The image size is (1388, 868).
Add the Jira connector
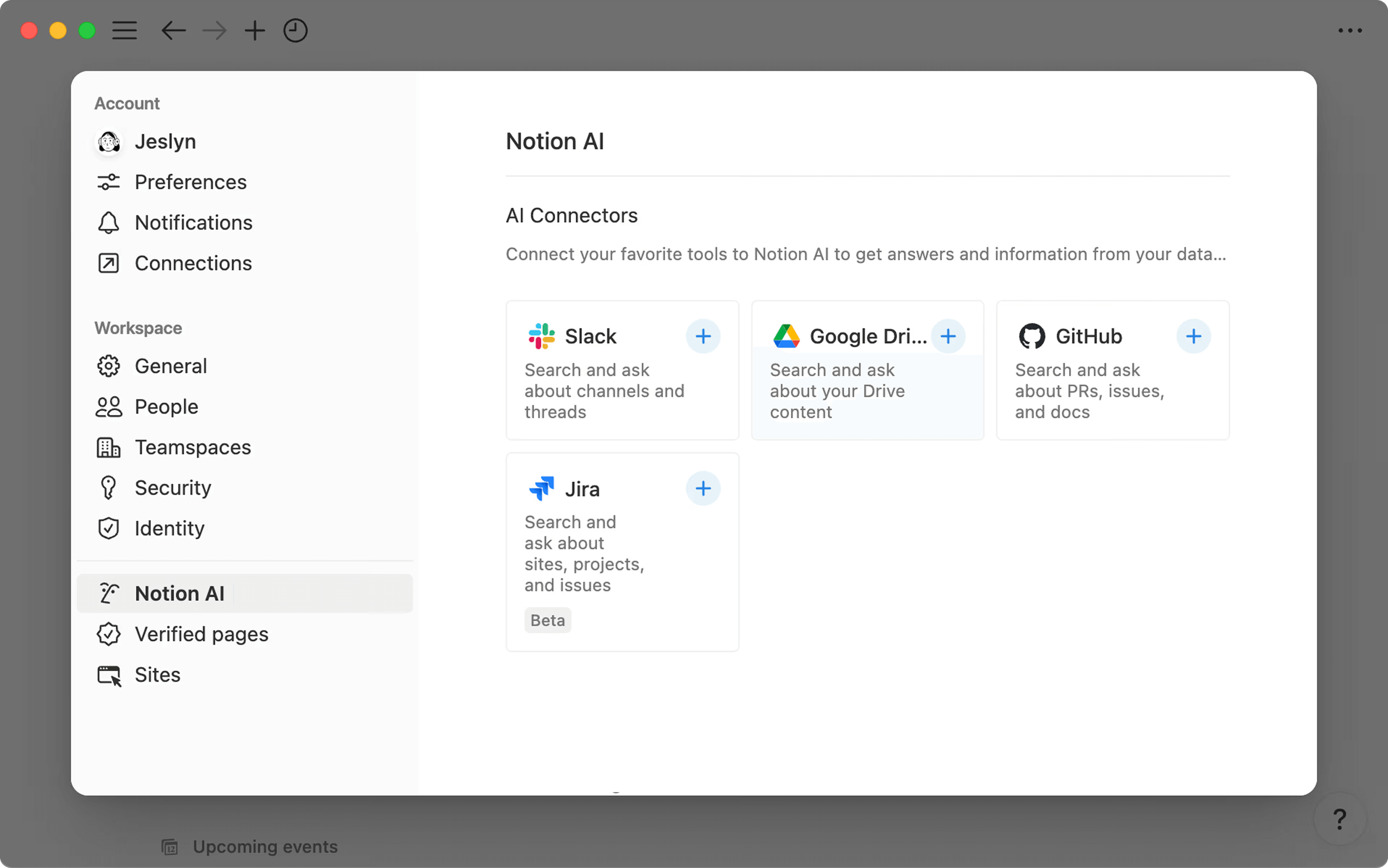tap(703, 488)
